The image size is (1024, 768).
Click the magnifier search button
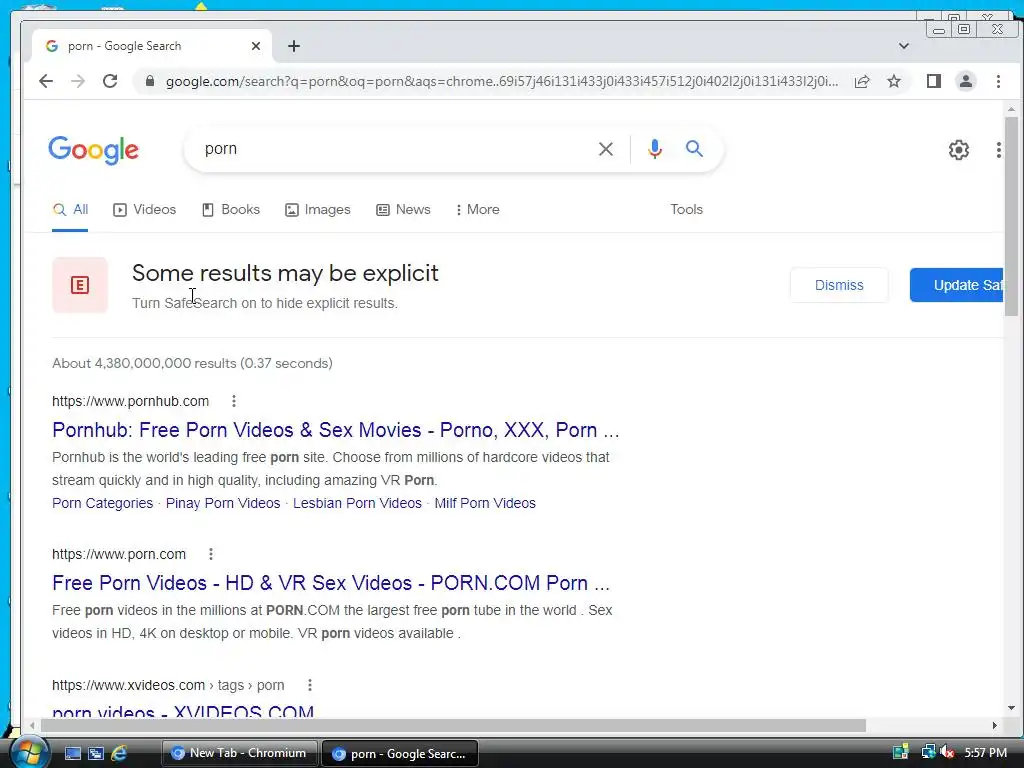point(694,149)
